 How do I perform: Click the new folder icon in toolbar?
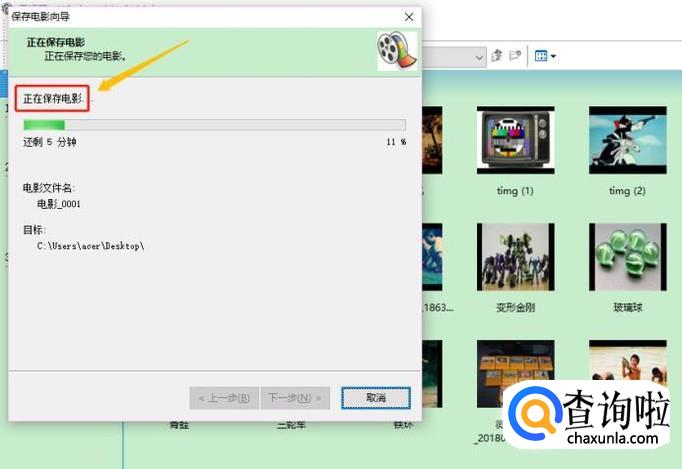pos(516,56)
